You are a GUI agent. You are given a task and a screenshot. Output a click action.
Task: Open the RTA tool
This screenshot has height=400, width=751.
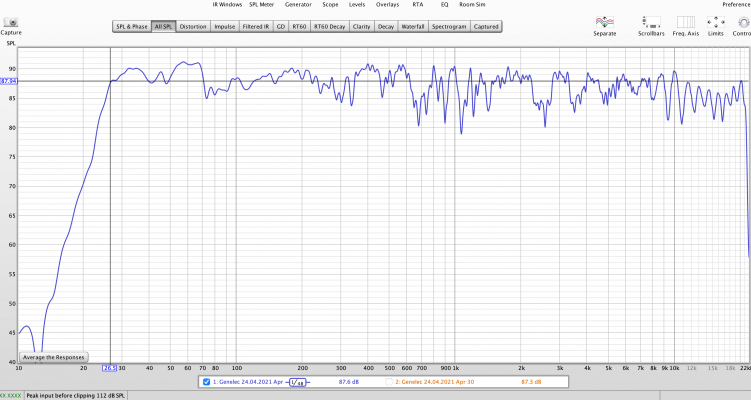pyautogui.click(x=418, y=4)
